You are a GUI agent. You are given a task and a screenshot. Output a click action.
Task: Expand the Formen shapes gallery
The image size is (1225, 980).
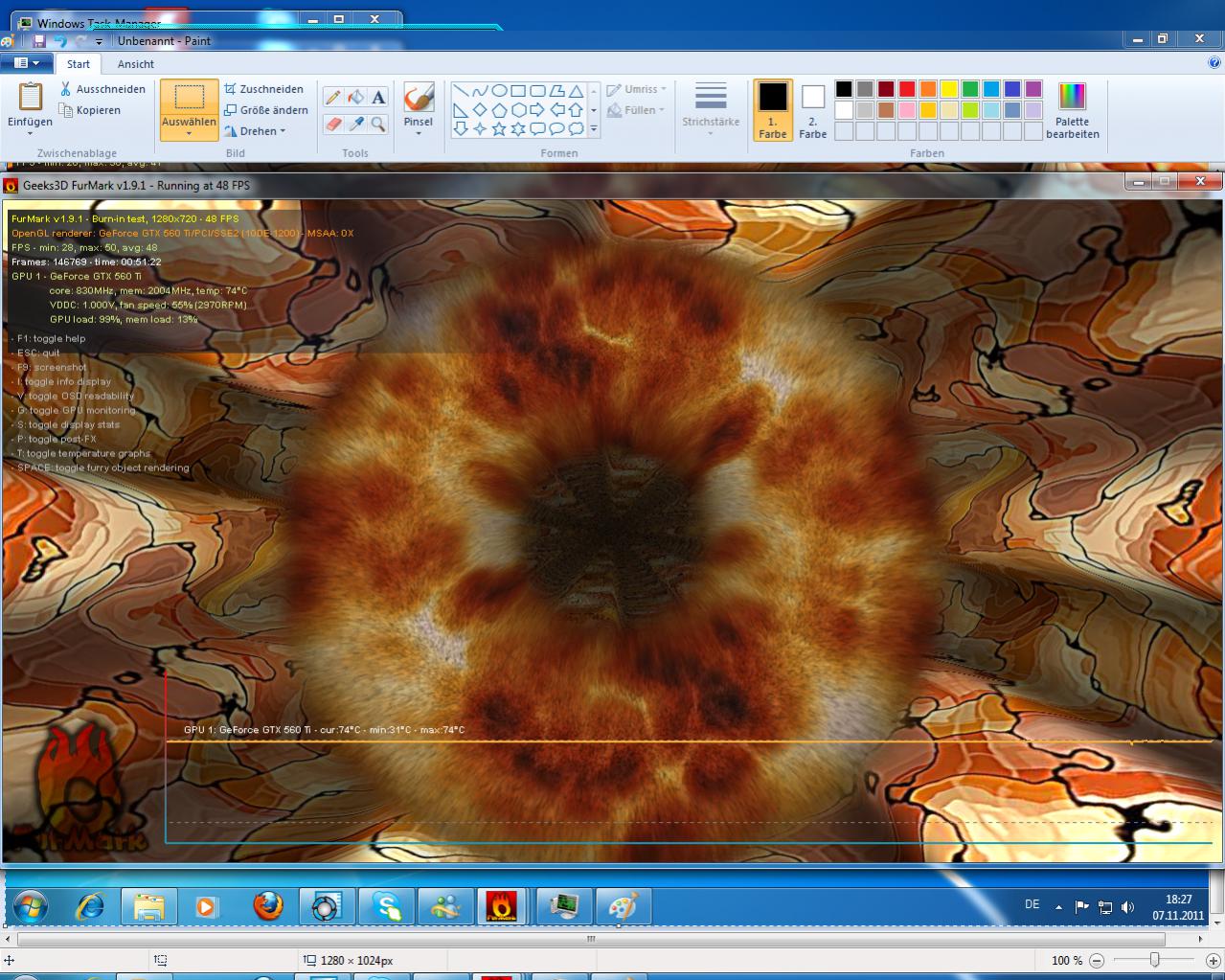[594, 129]
